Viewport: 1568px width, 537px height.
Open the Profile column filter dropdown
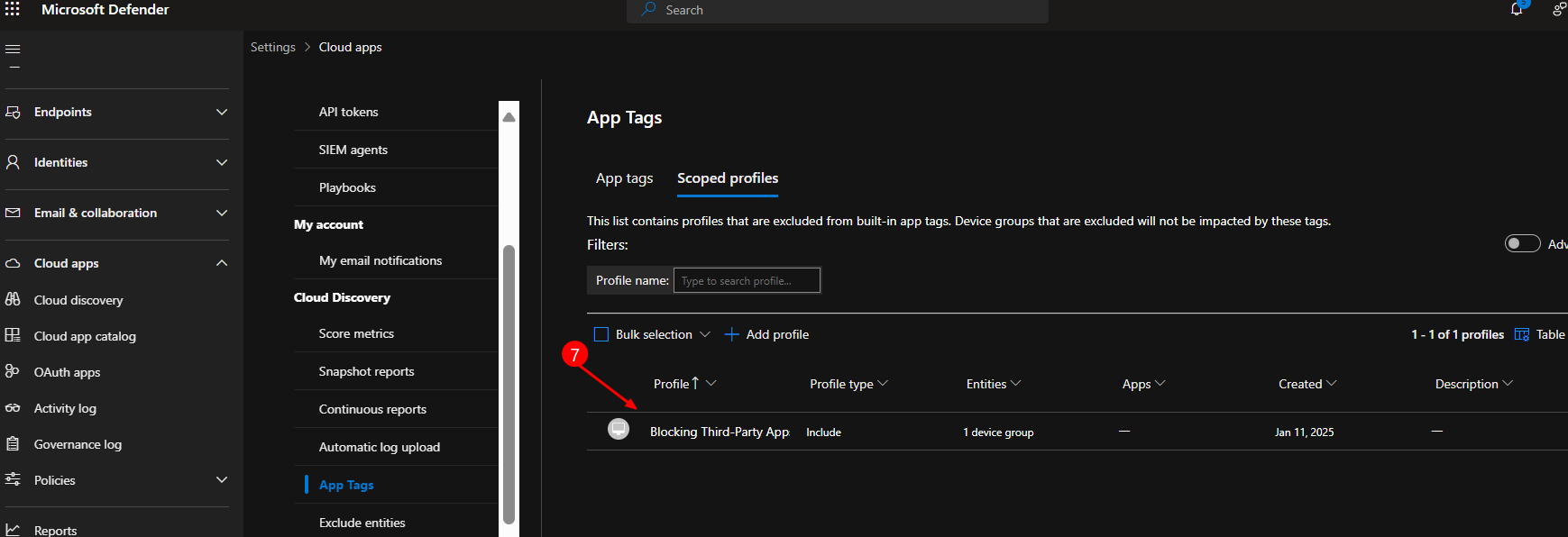[x=711, y=383]
